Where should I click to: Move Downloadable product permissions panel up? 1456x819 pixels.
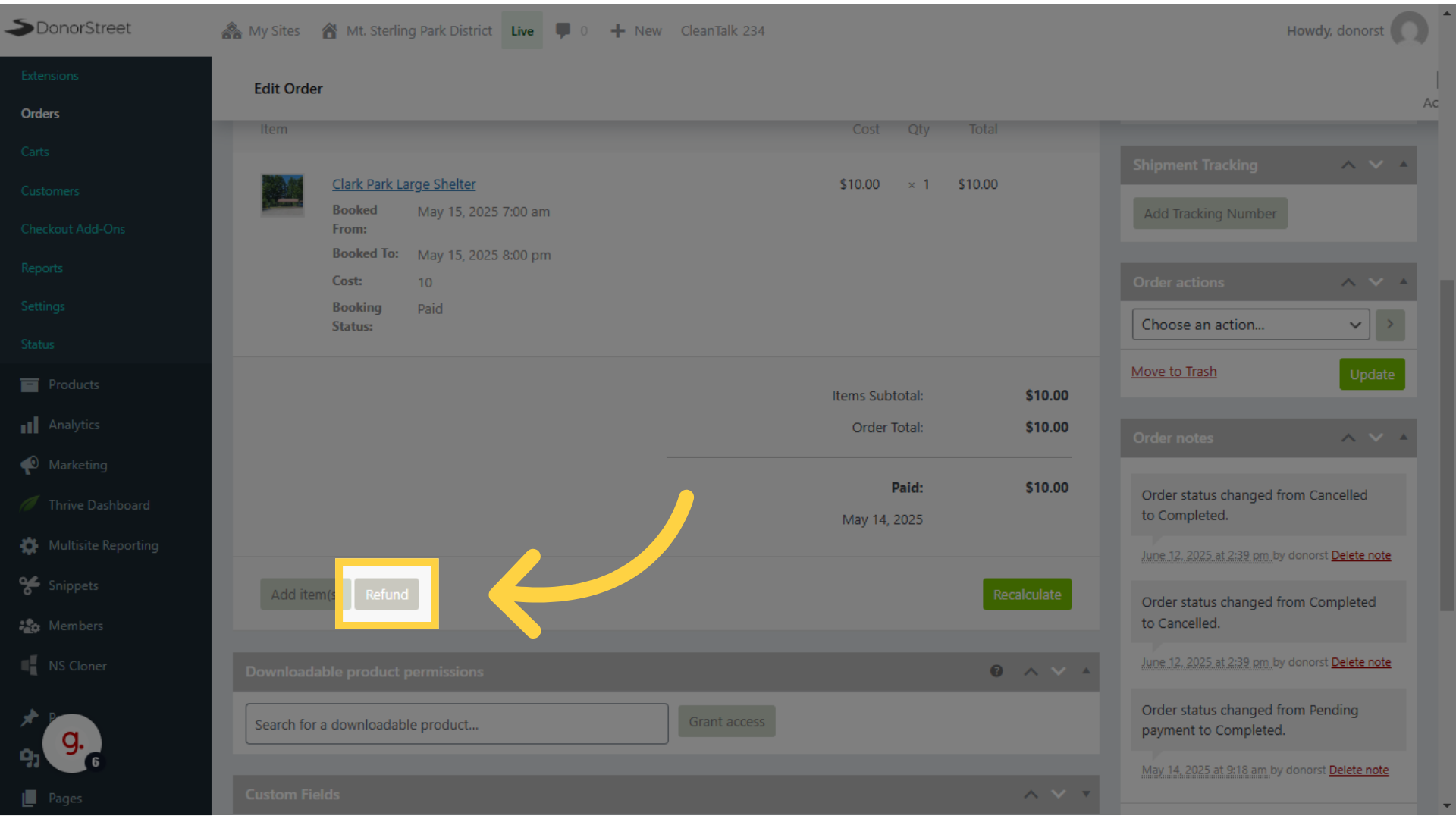[x=1031, y=671]
